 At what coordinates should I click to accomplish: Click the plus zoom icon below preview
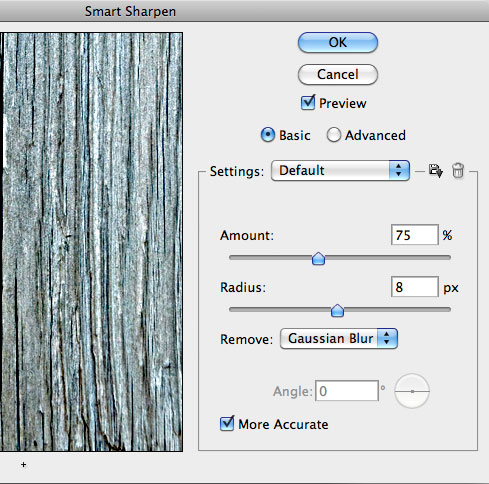23,464
